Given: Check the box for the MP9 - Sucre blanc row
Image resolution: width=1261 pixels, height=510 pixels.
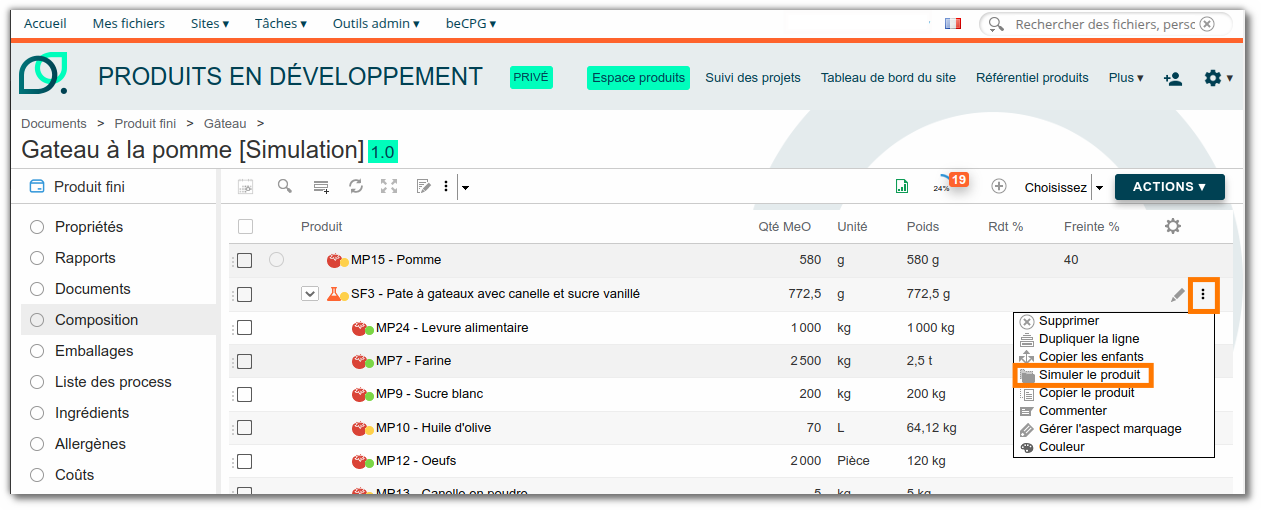Looking at the screenshot, I should (244, 394).
